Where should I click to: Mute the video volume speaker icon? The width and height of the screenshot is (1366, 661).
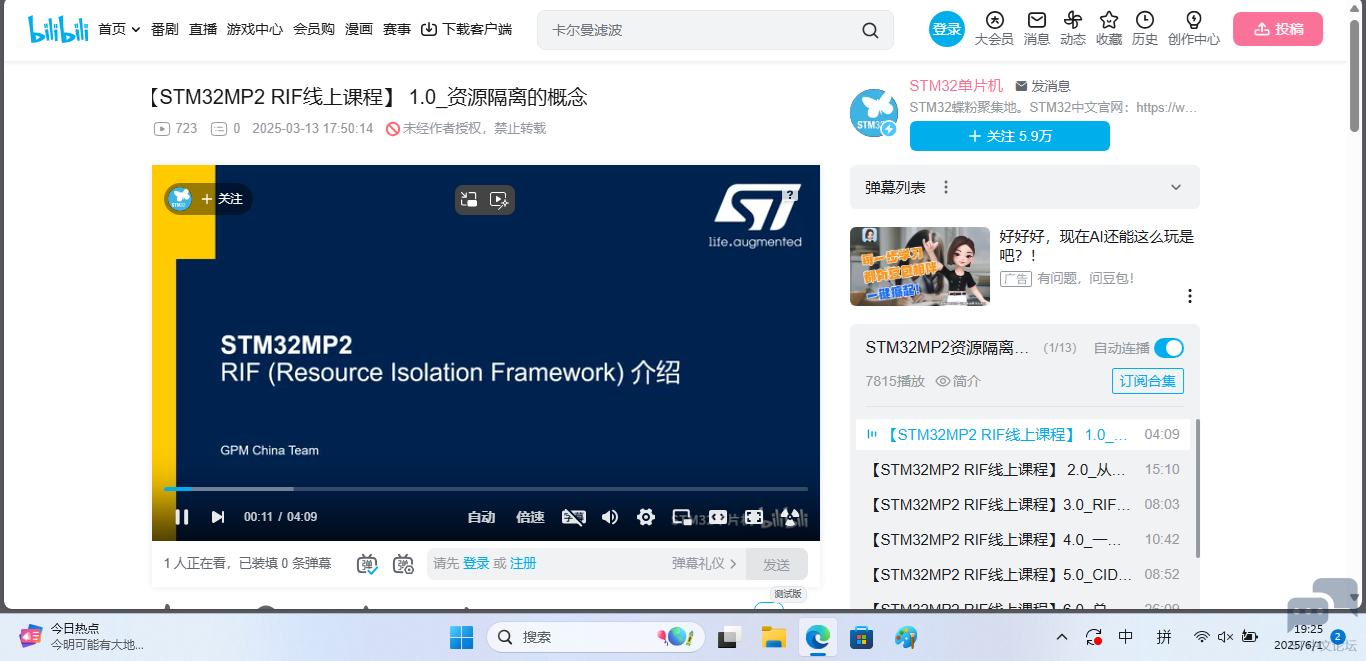tap(610, 517)
